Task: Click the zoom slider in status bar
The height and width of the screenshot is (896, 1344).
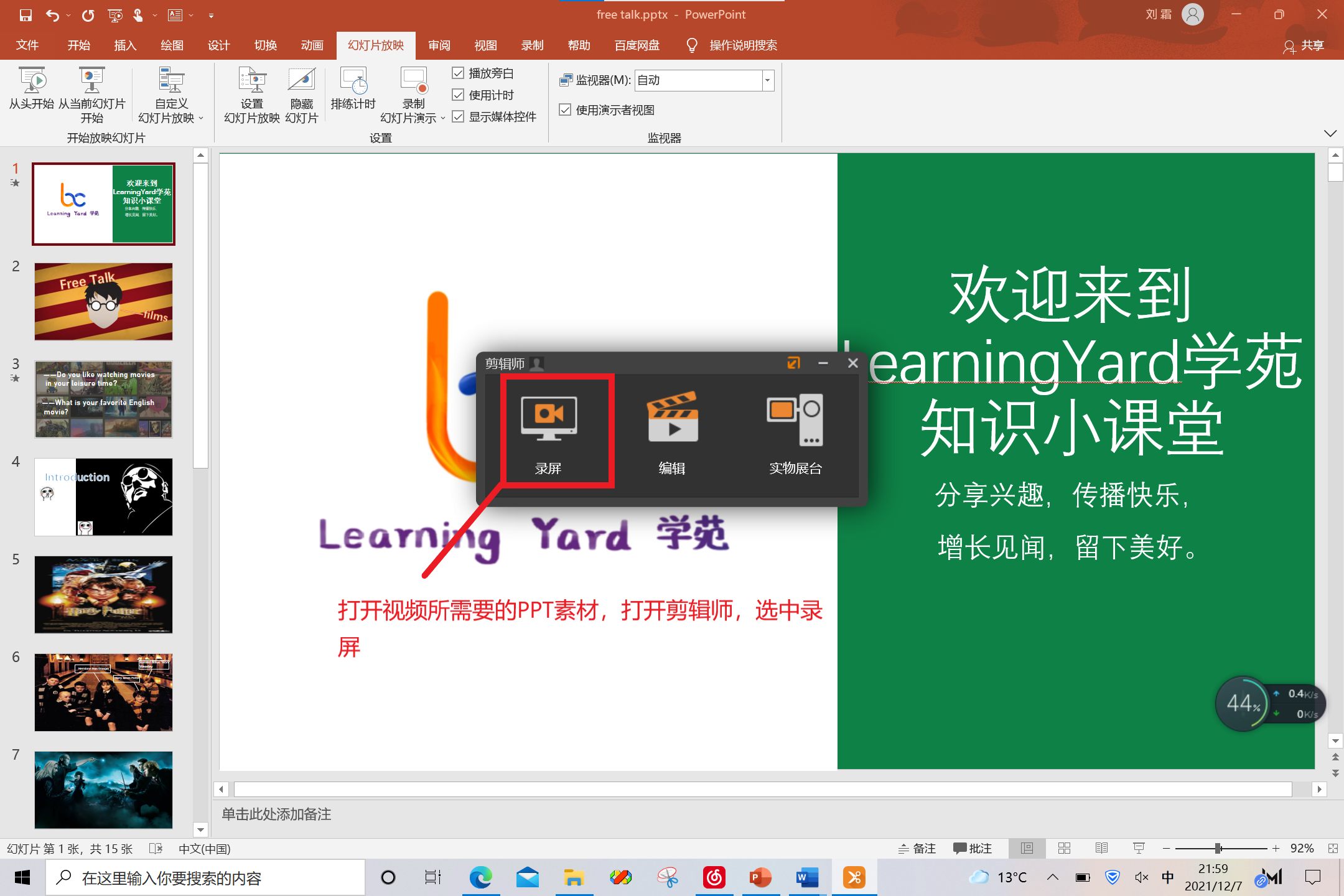Action: point(1218,848)
